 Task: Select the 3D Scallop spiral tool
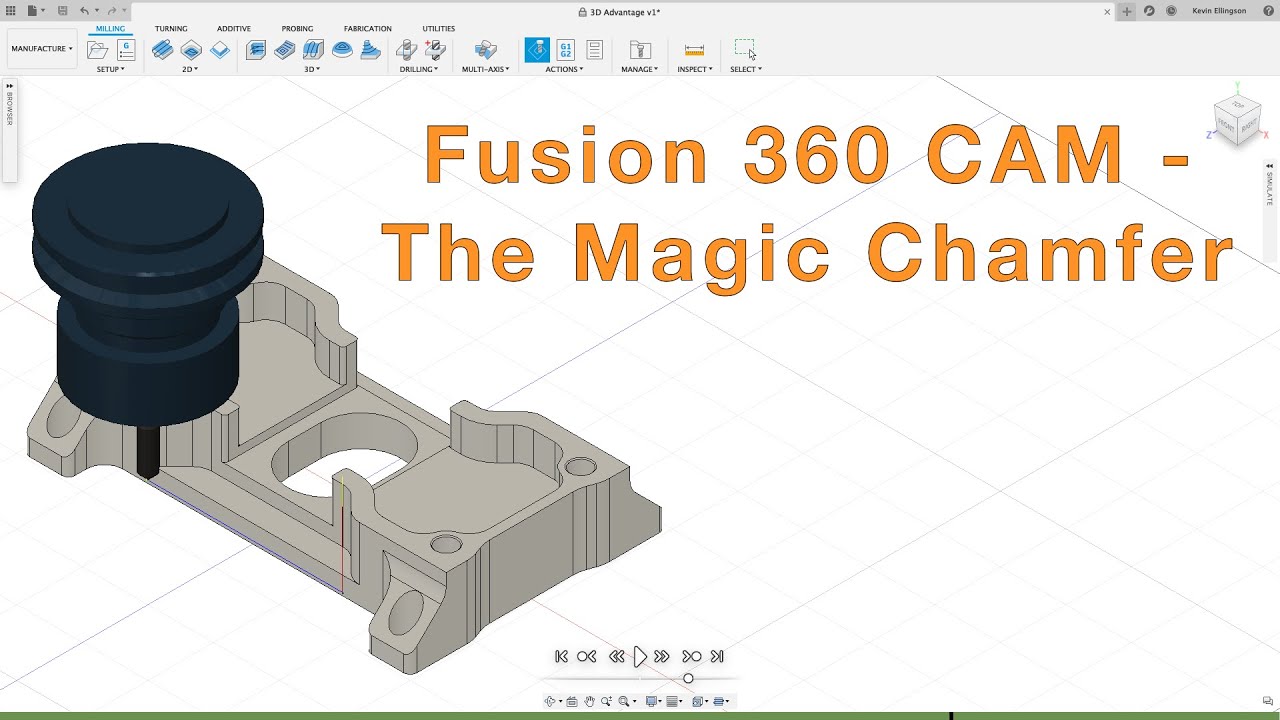pos(370,49)
